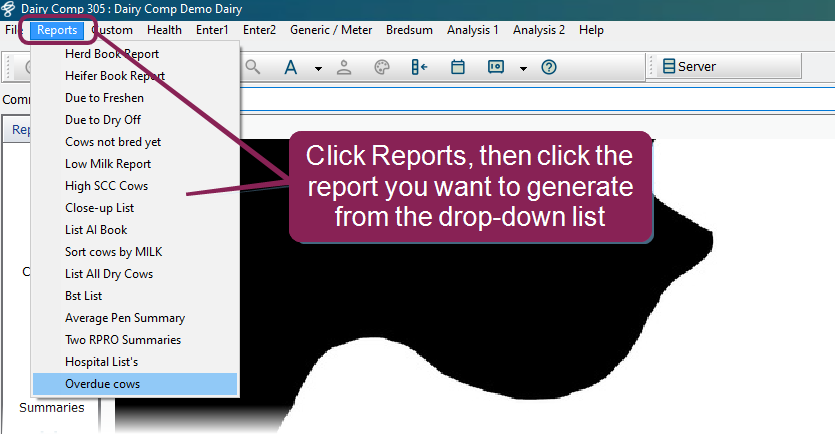Expand the dropdown arrow next to safe icon

coord(523,69)
